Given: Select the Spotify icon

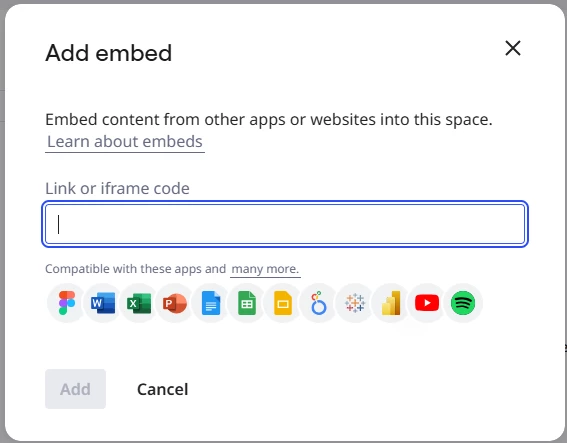Looking at the screenshot, I should [463, 303].
